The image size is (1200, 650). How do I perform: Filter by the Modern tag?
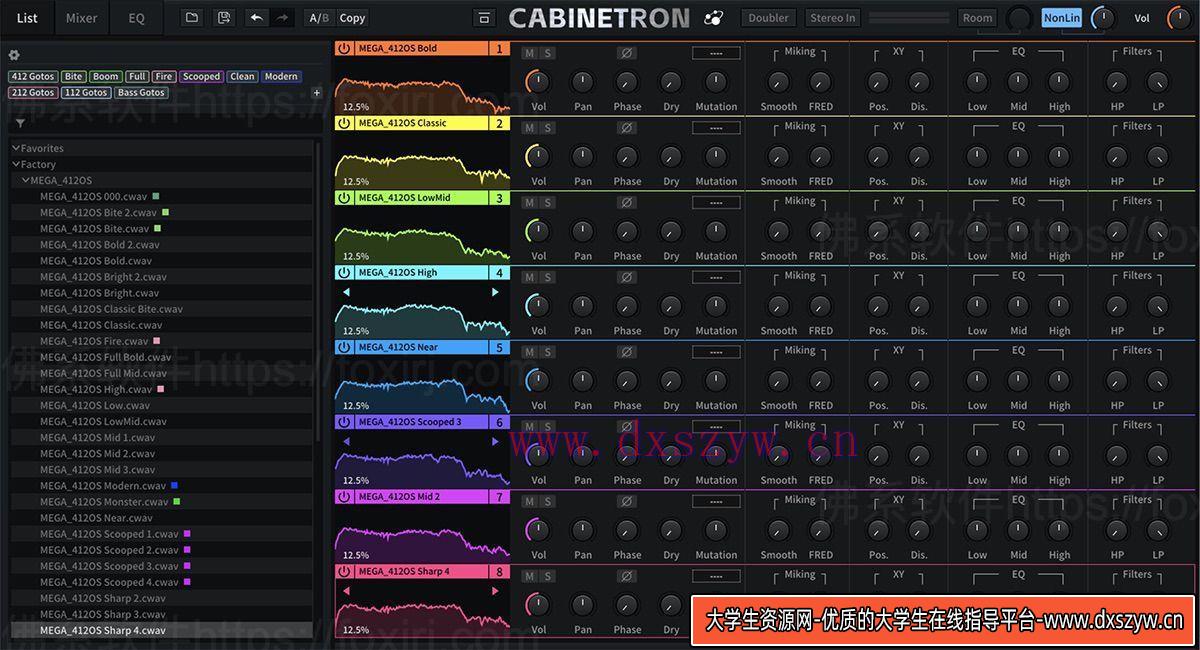281,77
